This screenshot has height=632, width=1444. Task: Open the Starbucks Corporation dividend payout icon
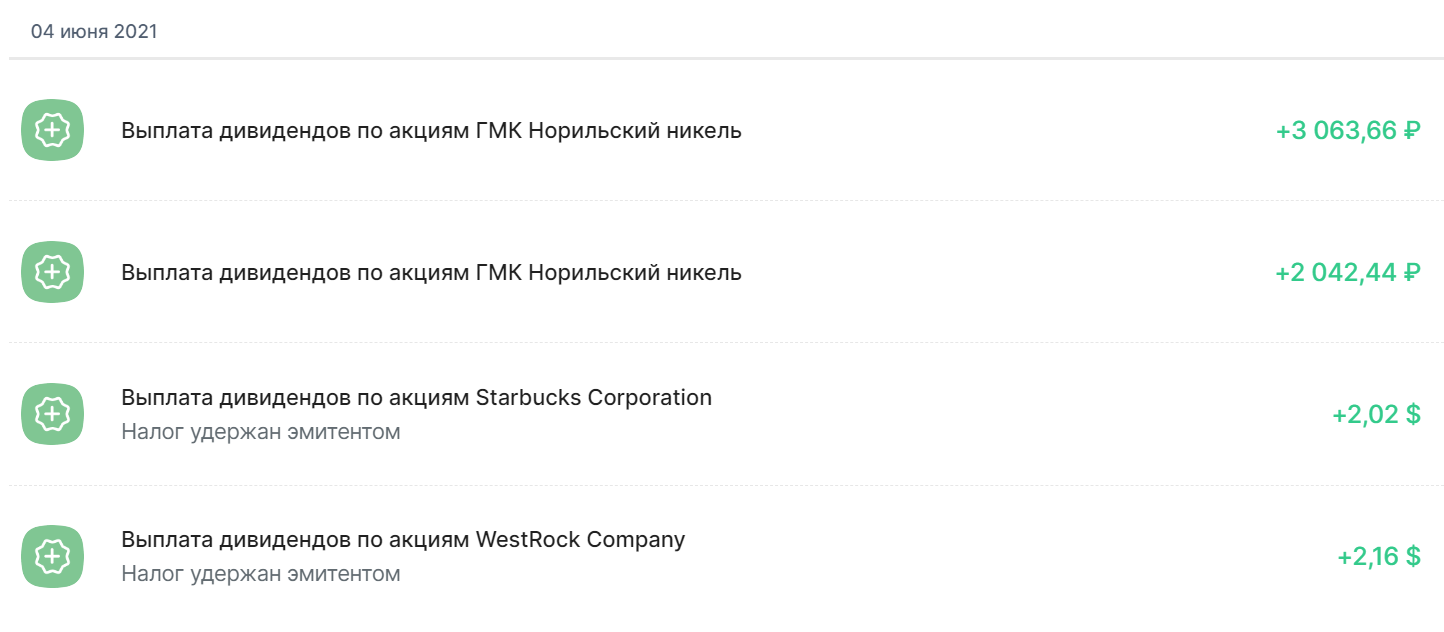point(52,414)
